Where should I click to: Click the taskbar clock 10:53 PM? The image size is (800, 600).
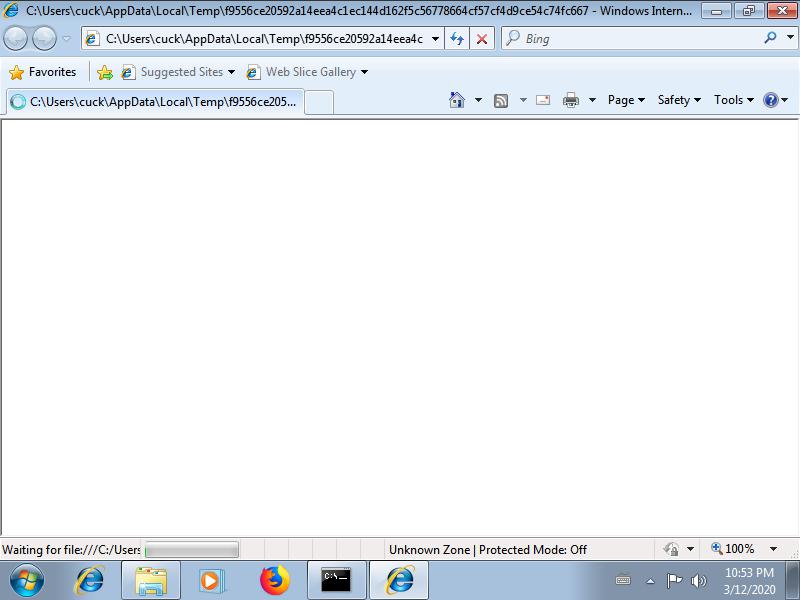tap(749, 572)
